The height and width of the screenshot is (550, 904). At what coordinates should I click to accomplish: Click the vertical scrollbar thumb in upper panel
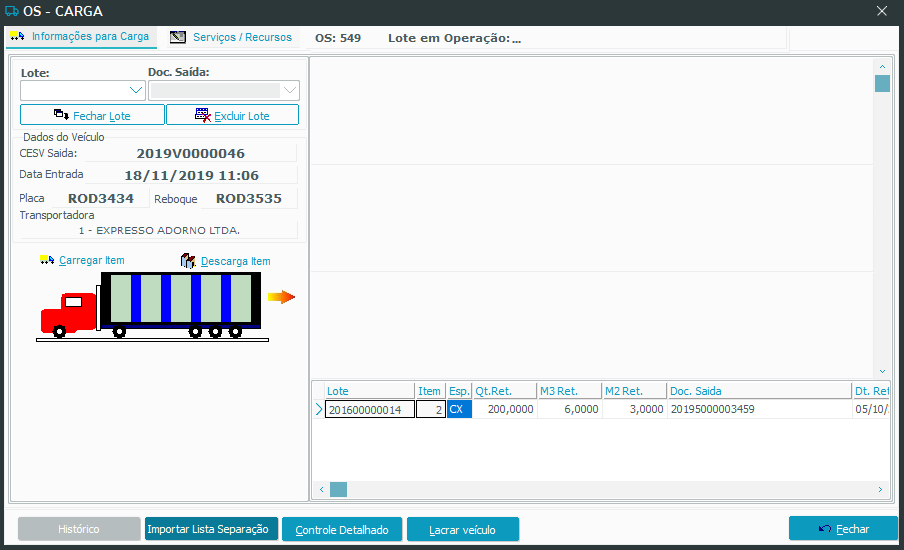[882, 84]
